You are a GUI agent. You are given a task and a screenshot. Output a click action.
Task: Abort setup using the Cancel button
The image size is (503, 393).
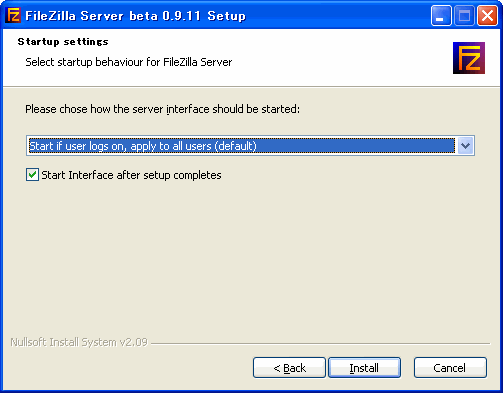point(450,368)
